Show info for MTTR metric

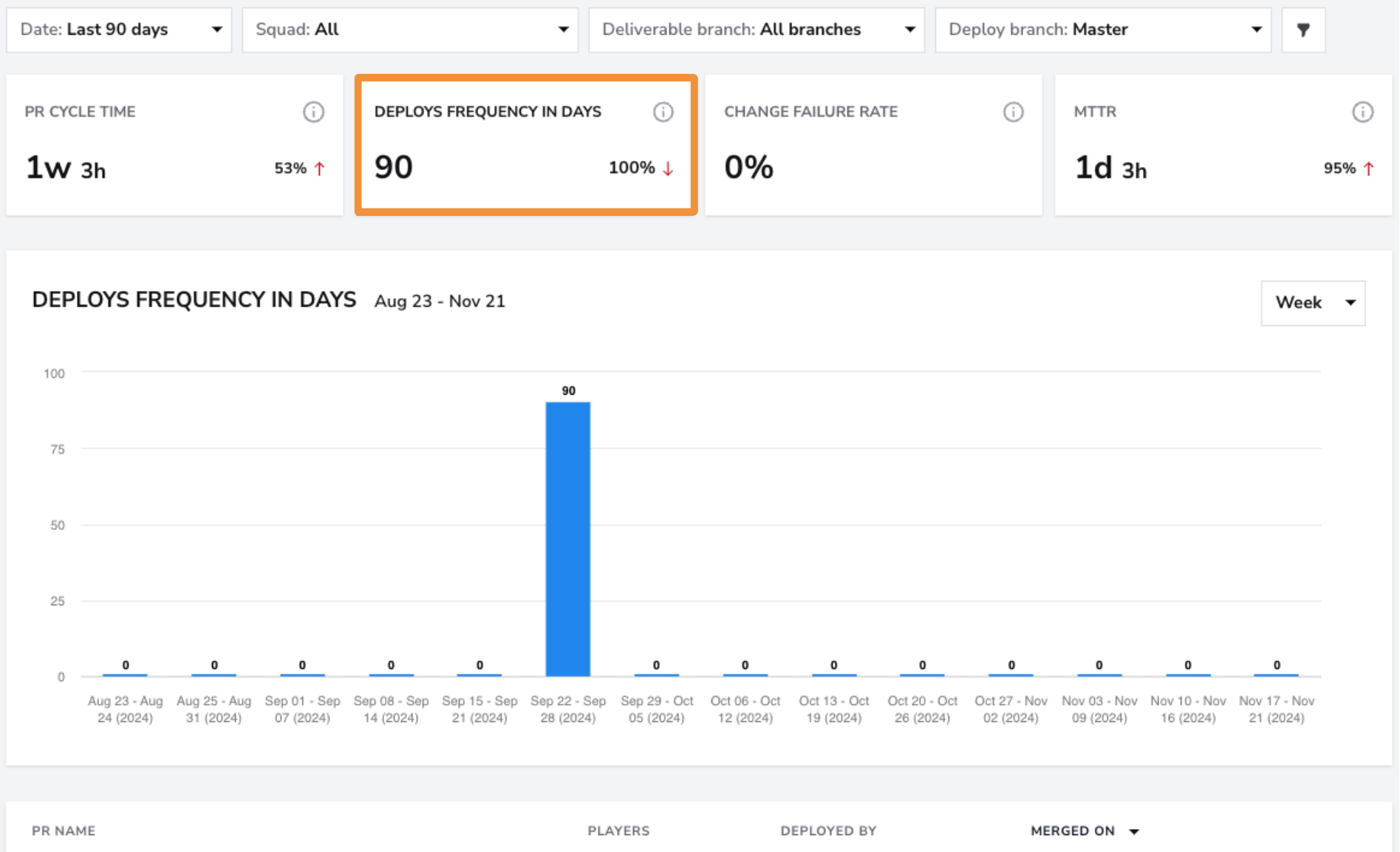click(x=1362, y=112)
